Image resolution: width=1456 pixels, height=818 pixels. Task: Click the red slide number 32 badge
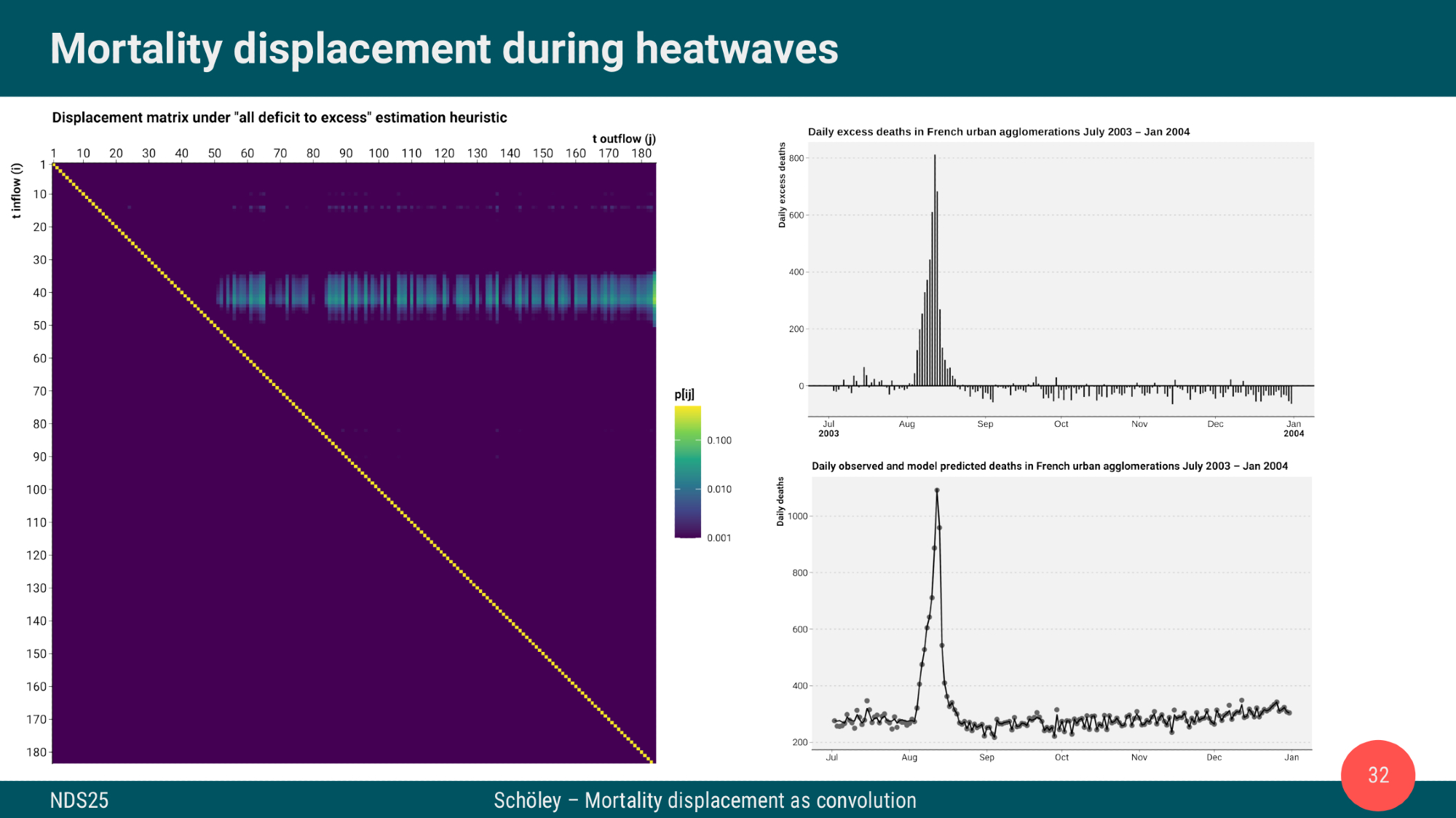point(1377,775)
